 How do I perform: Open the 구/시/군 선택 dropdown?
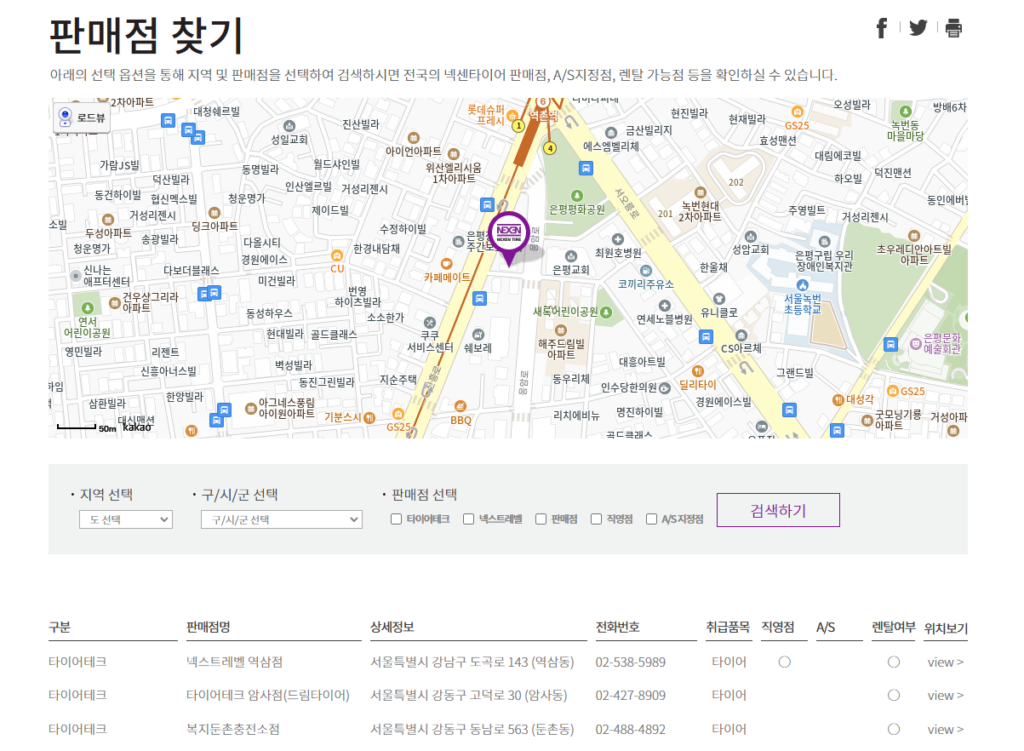(x=281, y=519)
